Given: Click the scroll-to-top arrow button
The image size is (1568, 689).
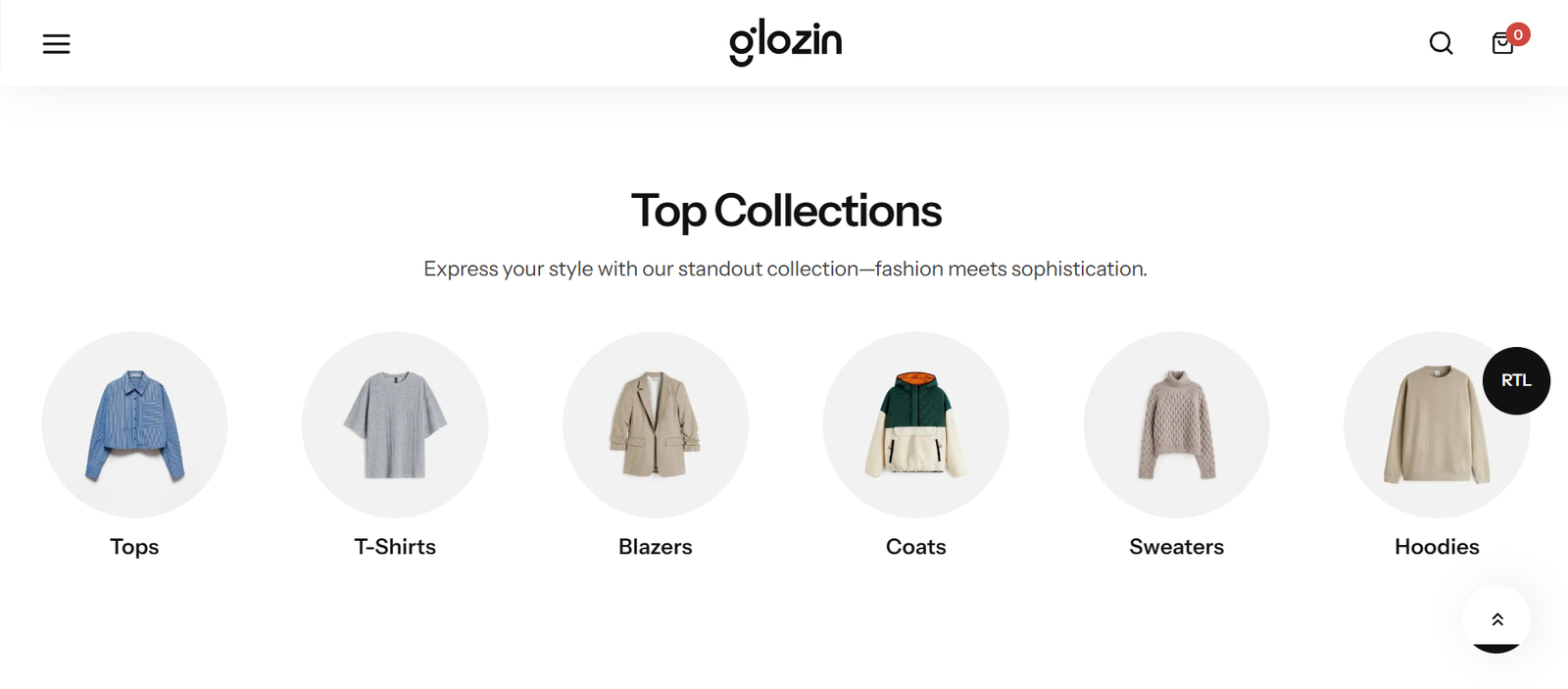Looking at the screenshot, I should coord(1496,619).
